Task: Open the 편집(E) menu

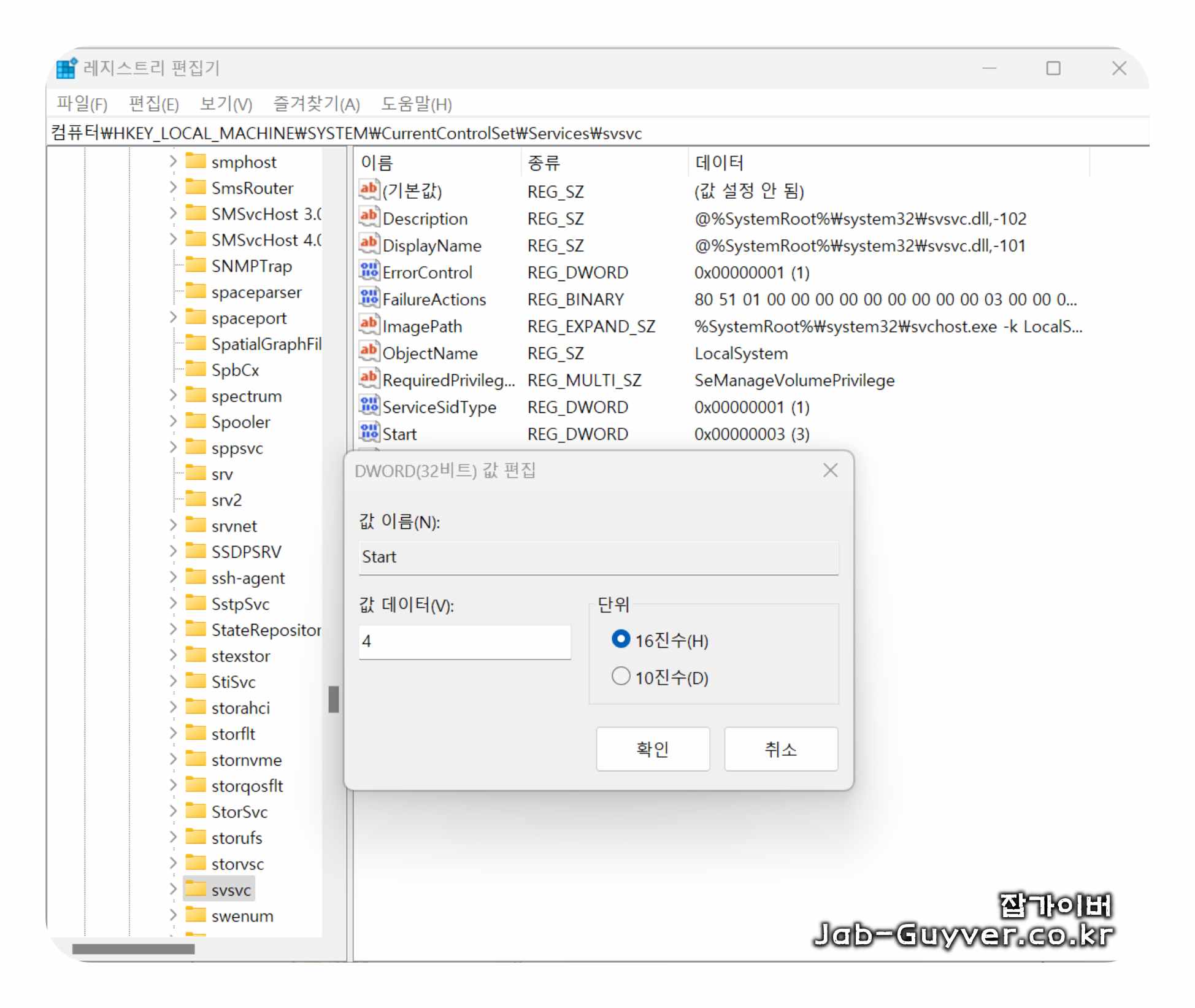Action: pyautogui.click(x=152, y=104)
